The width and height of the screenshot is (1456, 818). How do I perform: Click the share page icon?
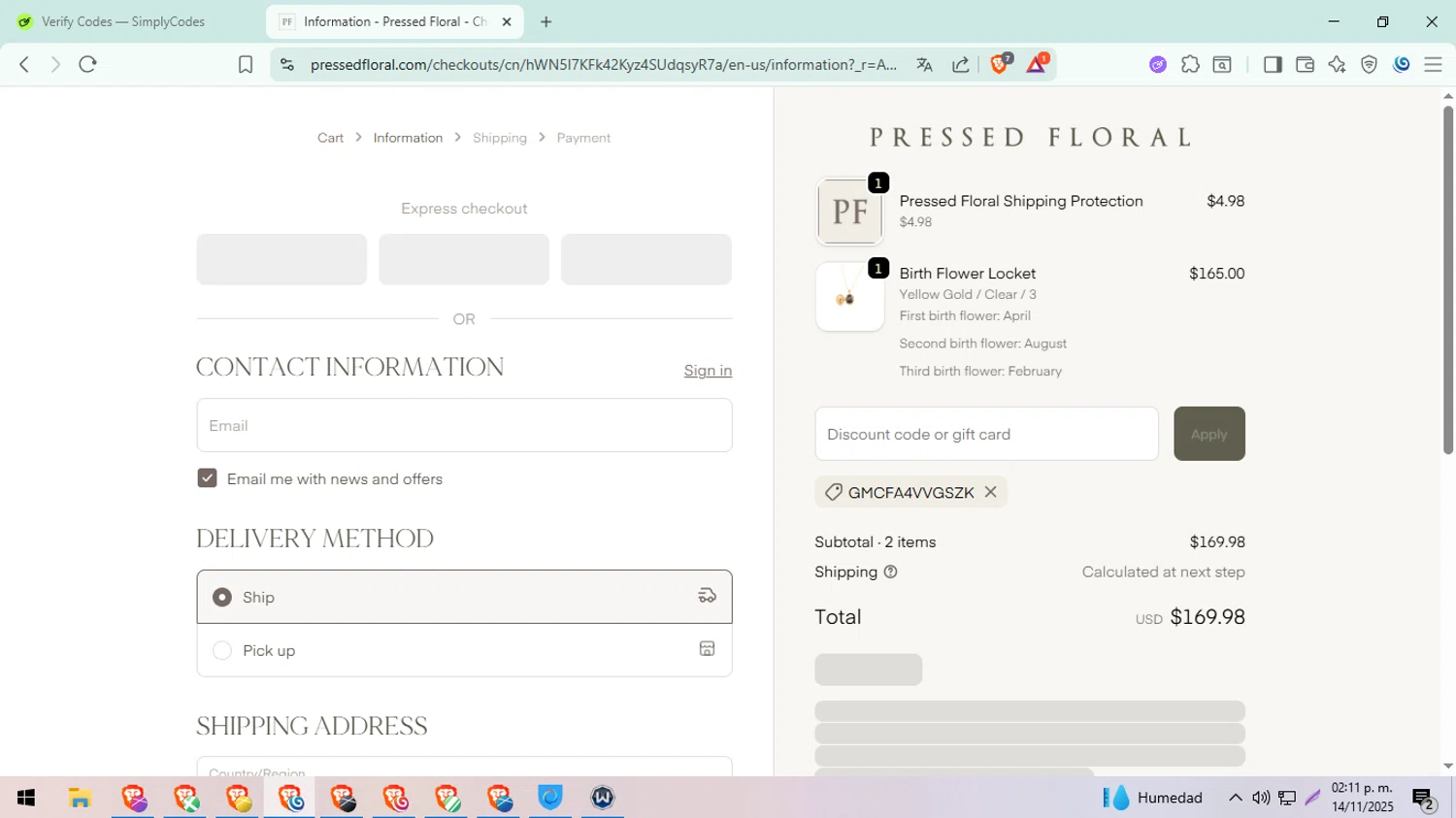pyautogui.click(x=960, y=64)
